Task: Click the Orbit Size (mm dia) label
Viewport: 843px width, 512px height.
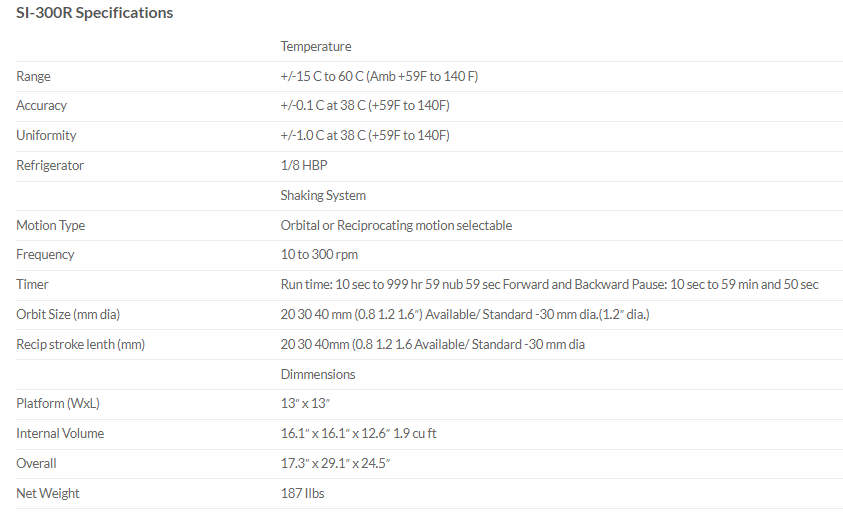Action: click(x=68, y=315)
